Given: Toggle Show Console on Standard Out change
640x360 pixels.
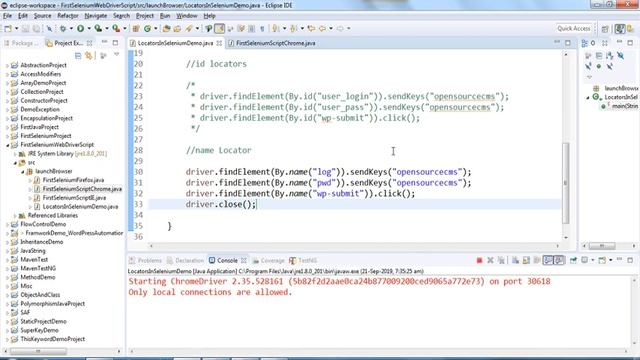Looking at the screenshot, I should click(548, 260).
